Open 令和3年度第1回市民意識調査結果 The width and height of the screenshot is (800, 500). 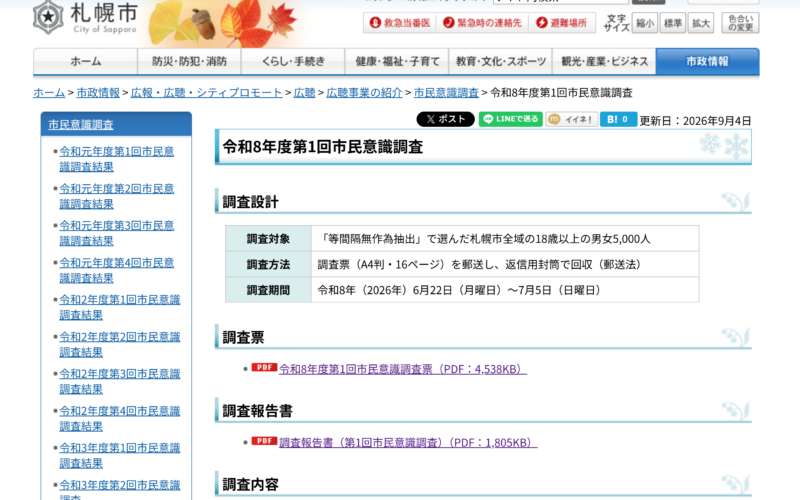point(119,455)
